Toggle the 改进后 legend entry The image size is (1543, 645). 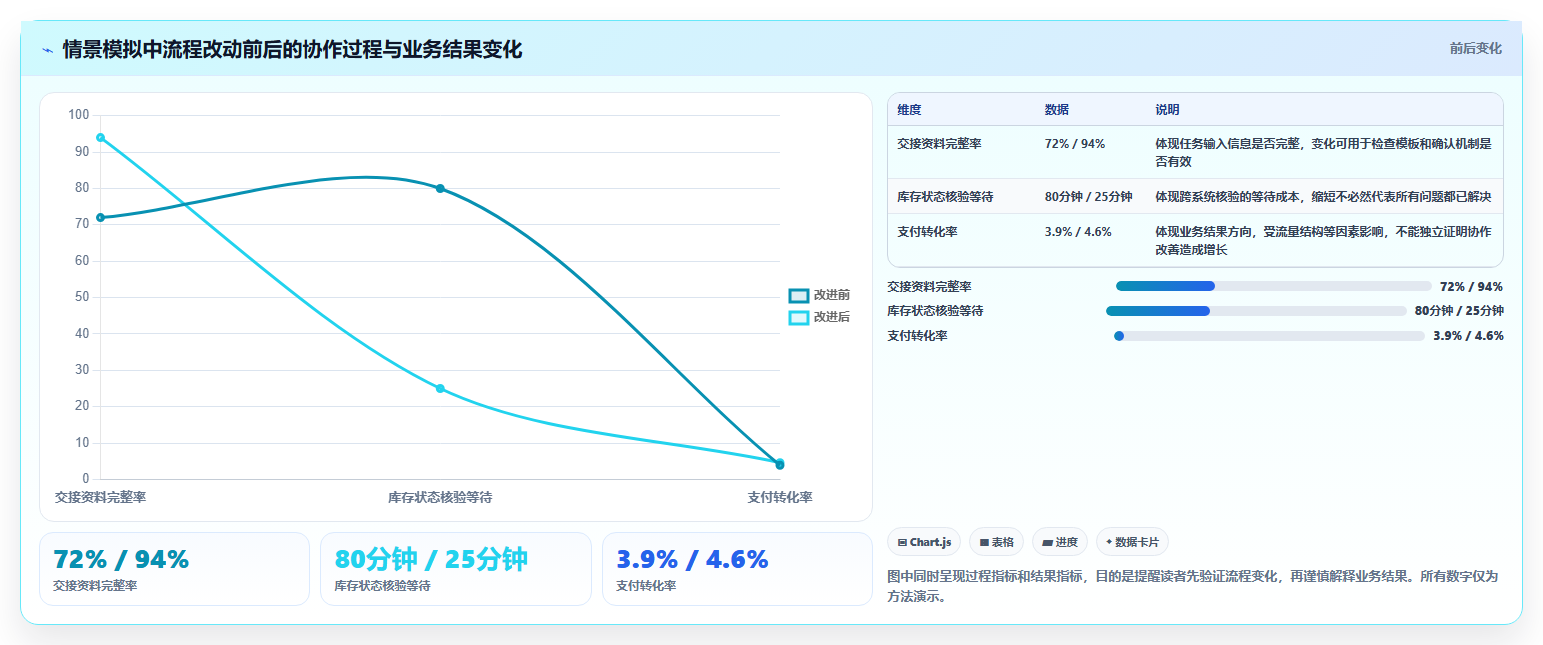820,317
